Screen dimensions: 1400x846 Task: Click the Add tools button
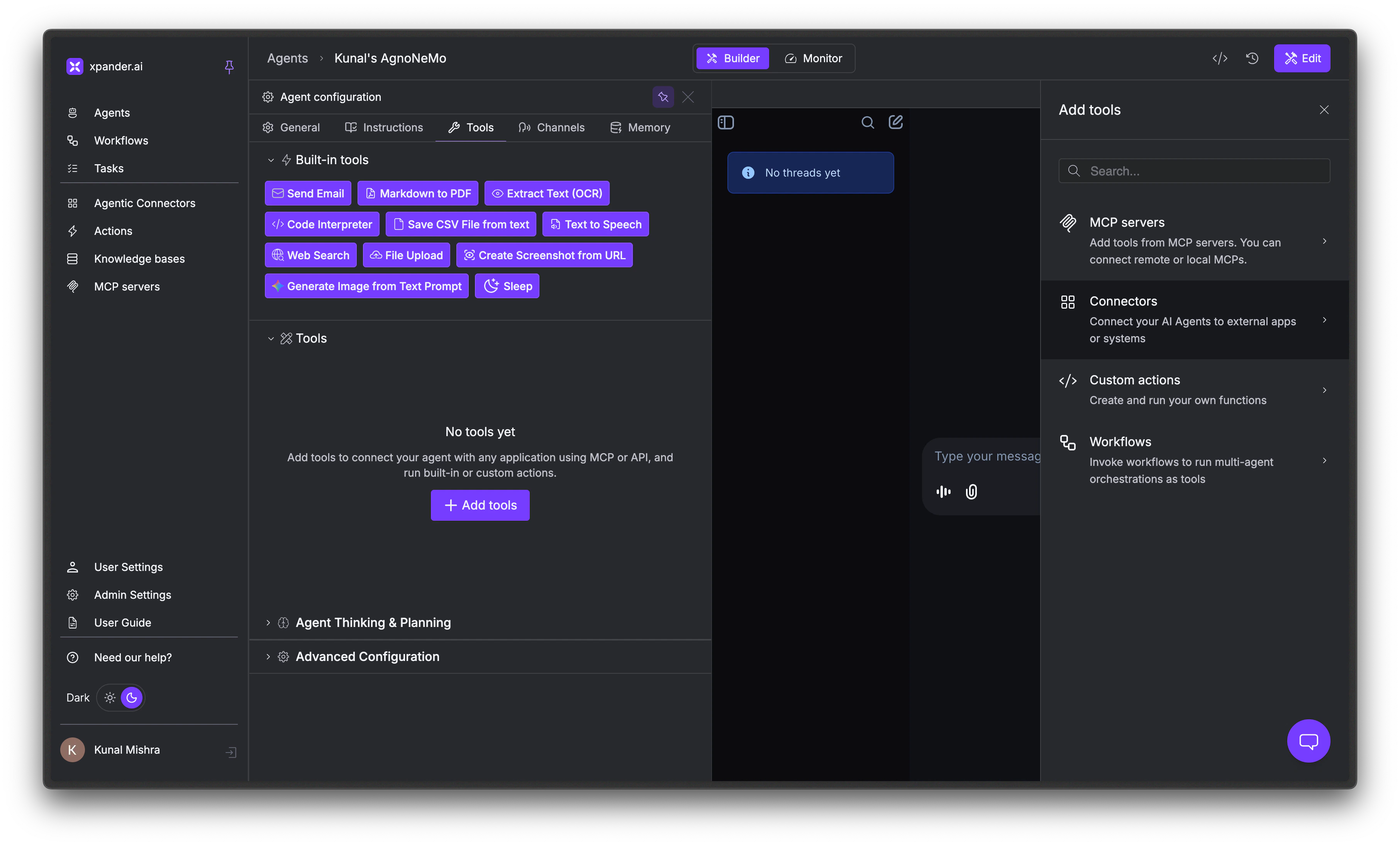480,505
